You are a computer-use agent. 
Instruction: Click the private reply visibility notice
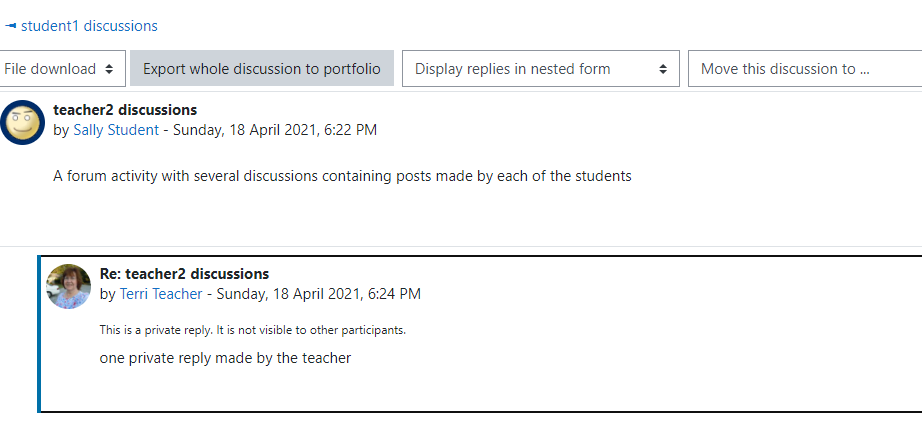click(x=253, y=330)
